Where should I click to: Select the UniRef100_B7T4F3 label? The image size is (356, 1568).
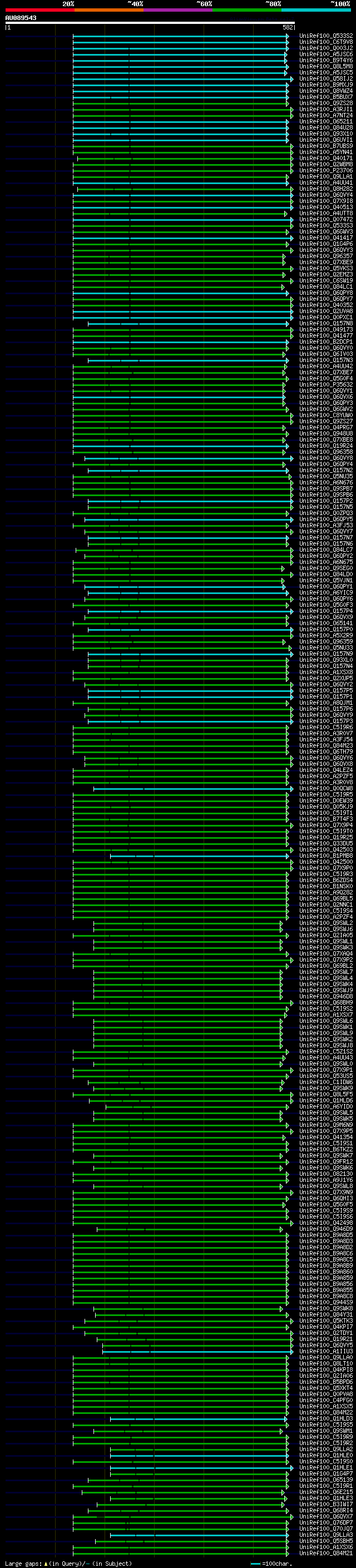(326, 819)
